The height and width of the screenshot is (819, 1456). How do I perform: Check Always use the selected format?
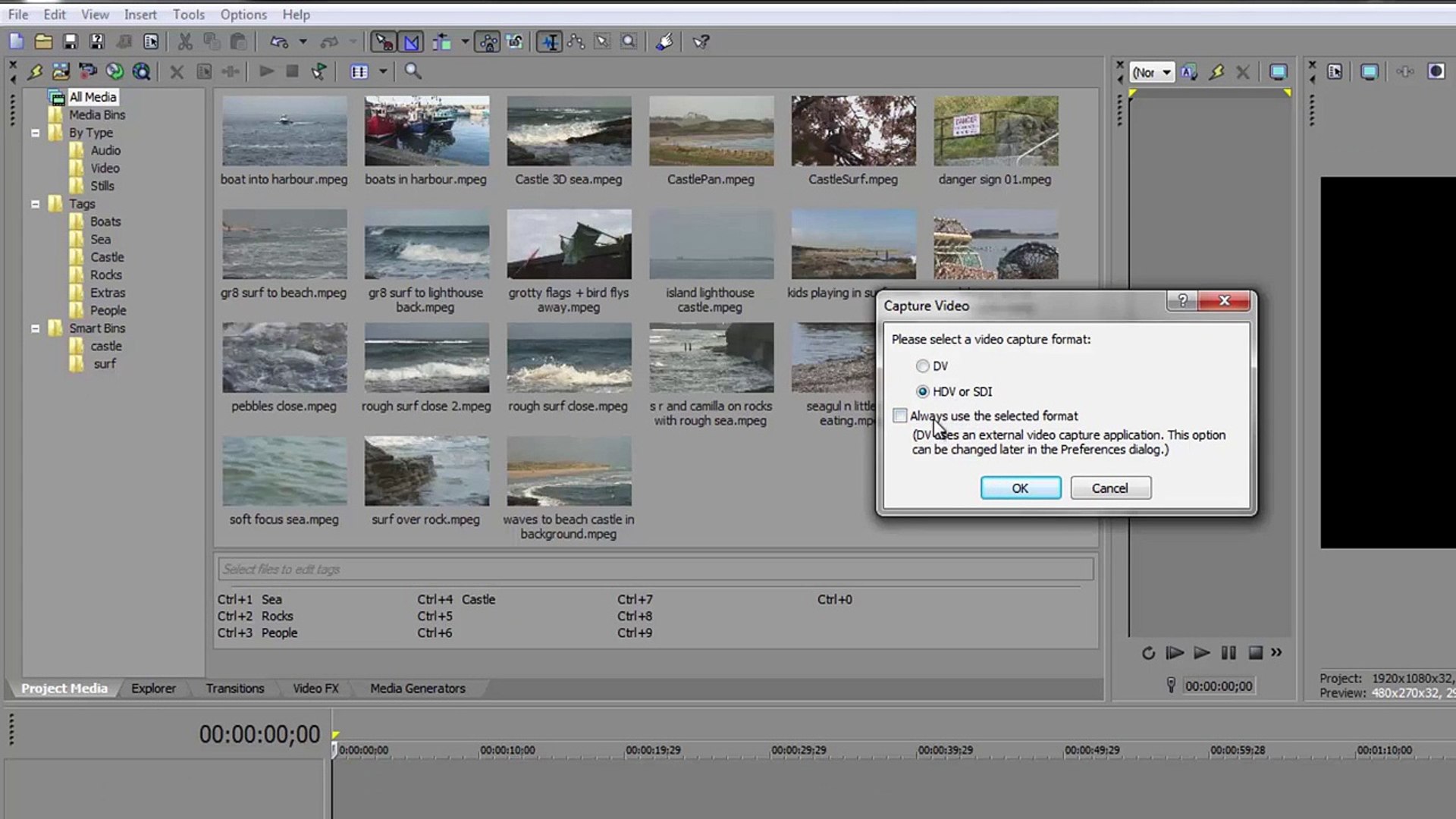[x=899, y=416]
